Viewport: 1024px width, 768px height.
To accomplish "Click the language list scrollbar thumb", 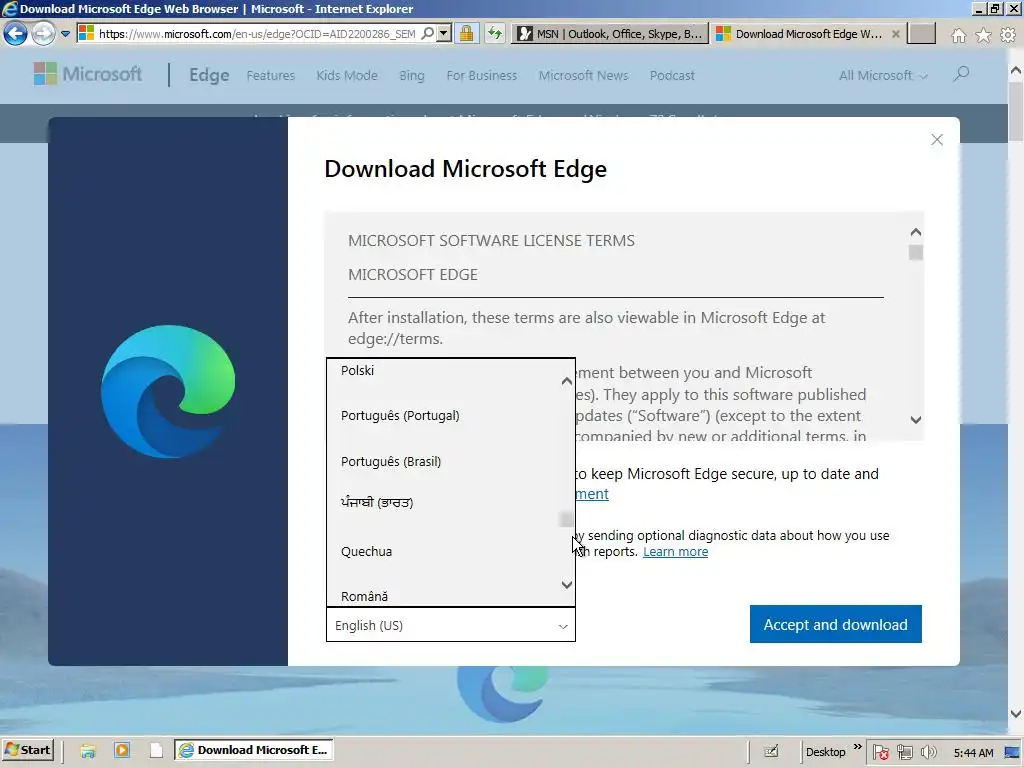I will [566, 520].
